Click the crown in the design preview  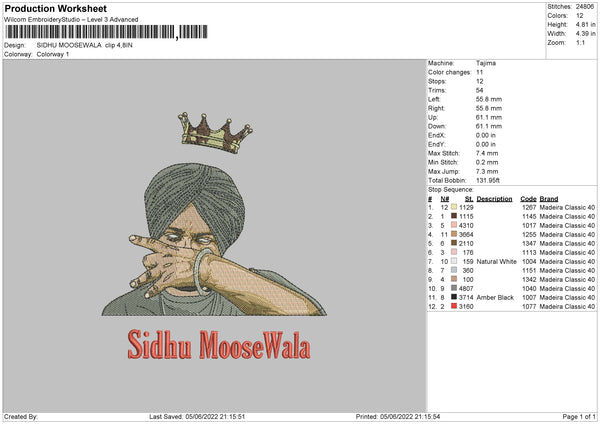[215, 133]
